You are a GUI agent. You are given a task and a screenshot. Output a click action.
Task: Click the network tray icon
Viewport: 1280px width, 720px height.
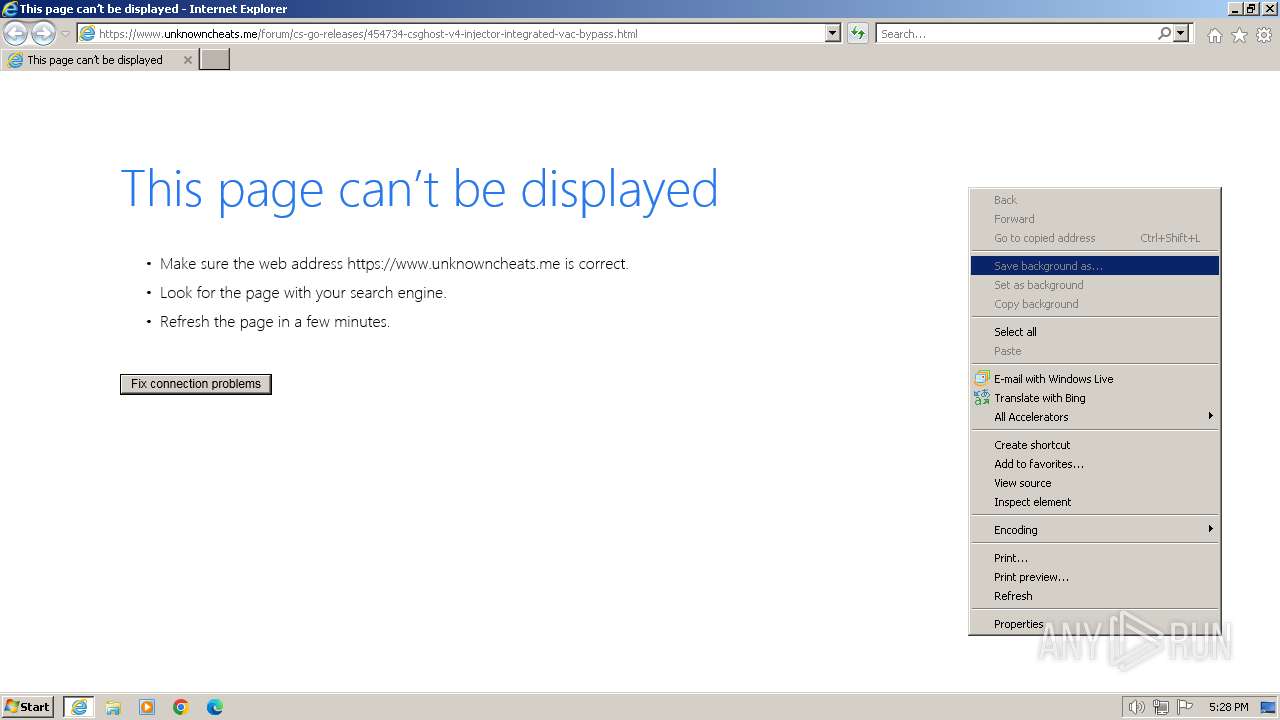[x=1161, y=707]
